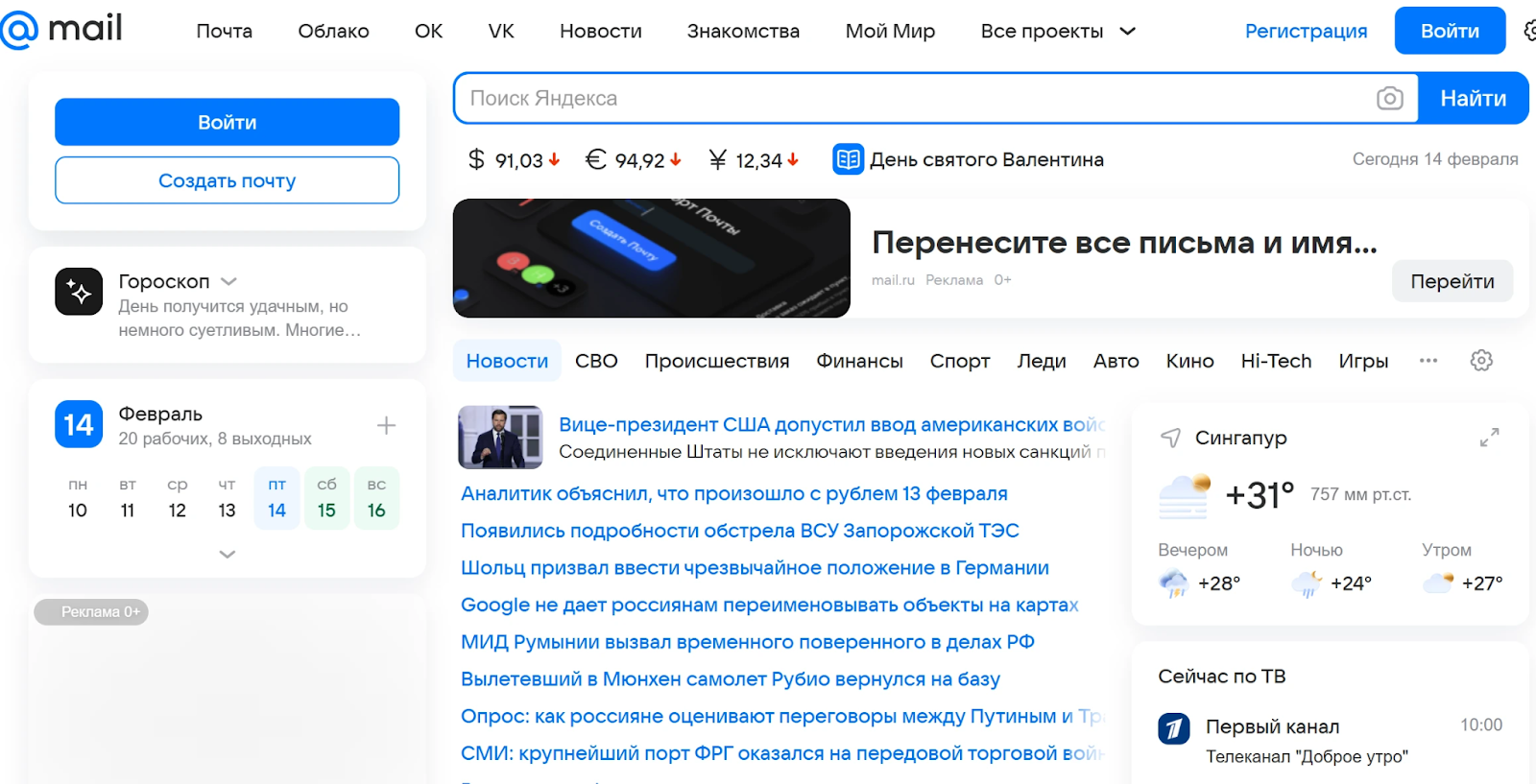Open the День святого Валентина link
This screenshot has height=784, width=1536.
click(987, 159)
